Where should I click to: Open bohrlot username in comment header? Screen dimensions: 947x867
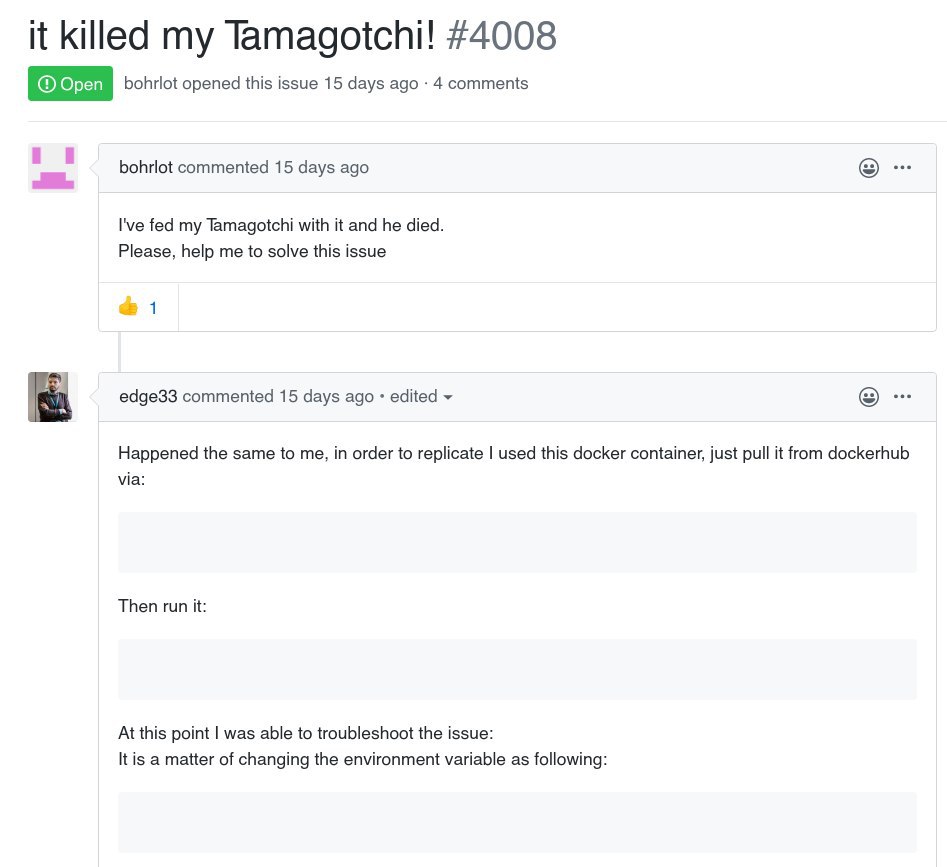[x=146, y=167]
